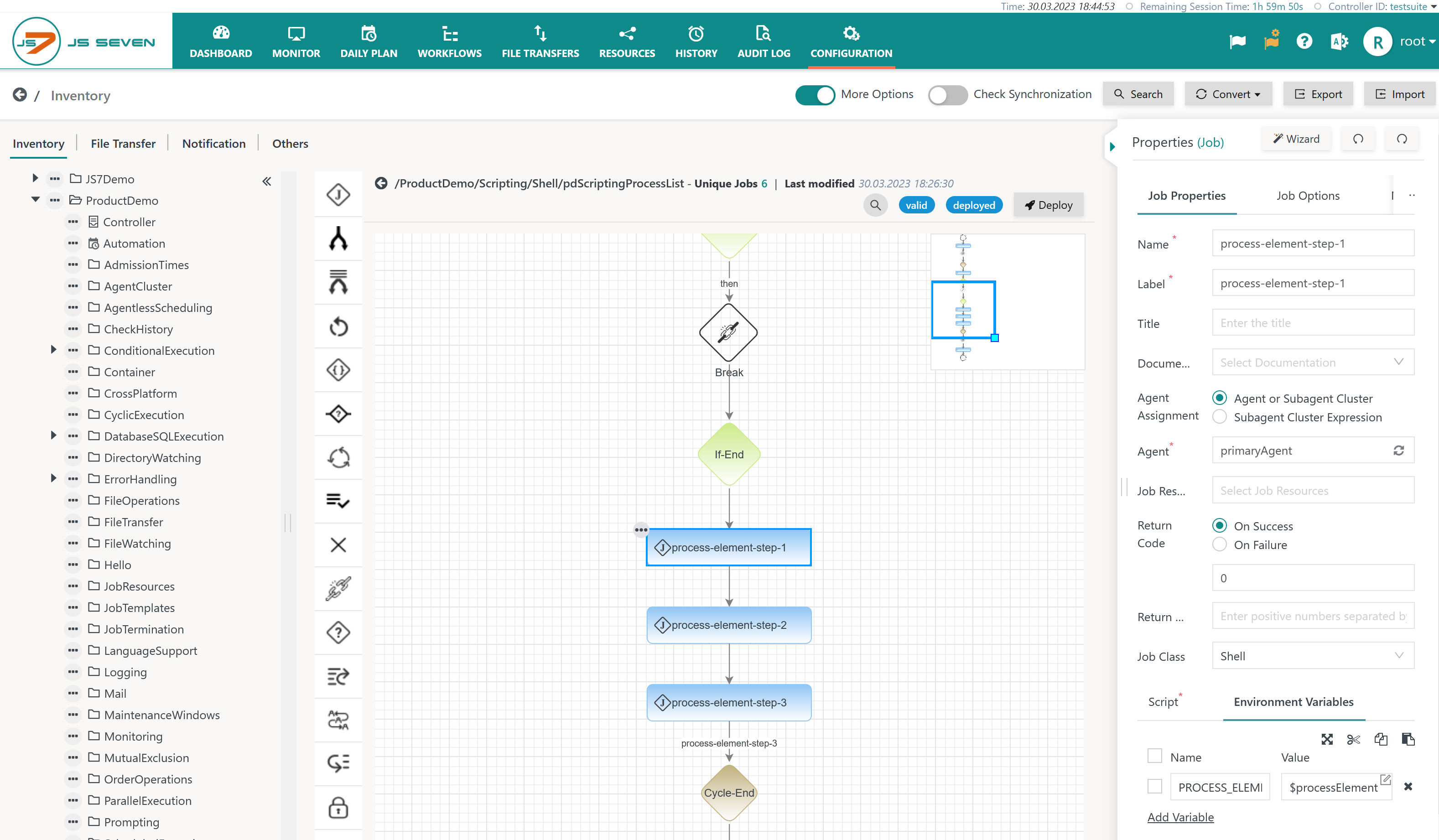Select the Fail X instruction icon

click(x=338, y=545)
